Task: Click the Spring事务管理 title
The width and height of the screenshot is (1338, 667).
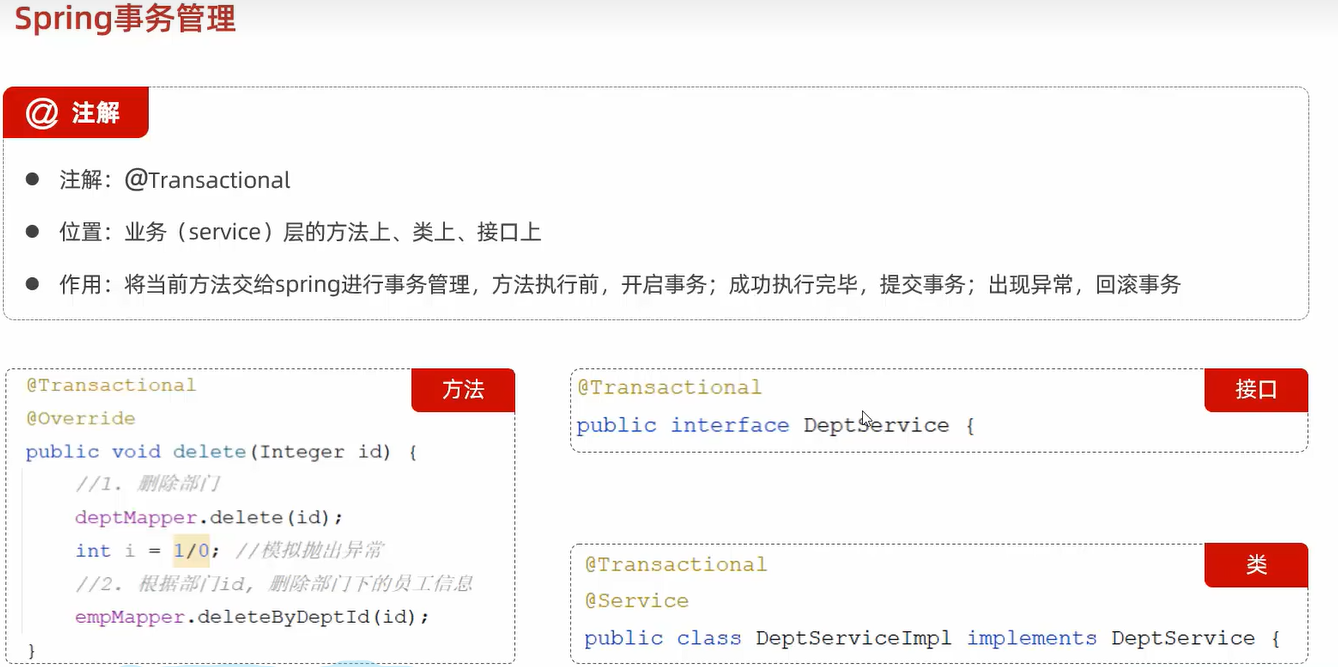Action: (x=125, y=18)
